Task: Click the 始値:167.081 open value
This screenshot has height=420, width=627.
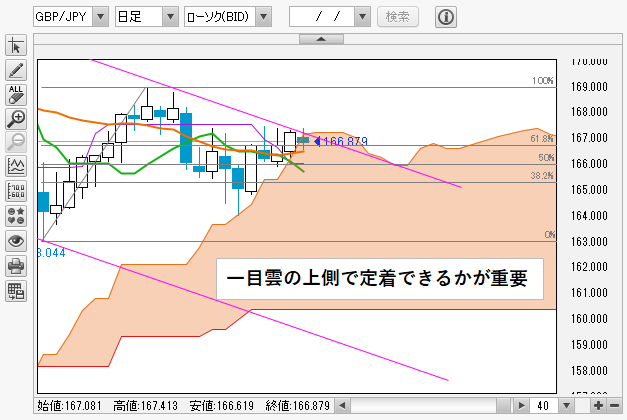Action: click(70, 406)
